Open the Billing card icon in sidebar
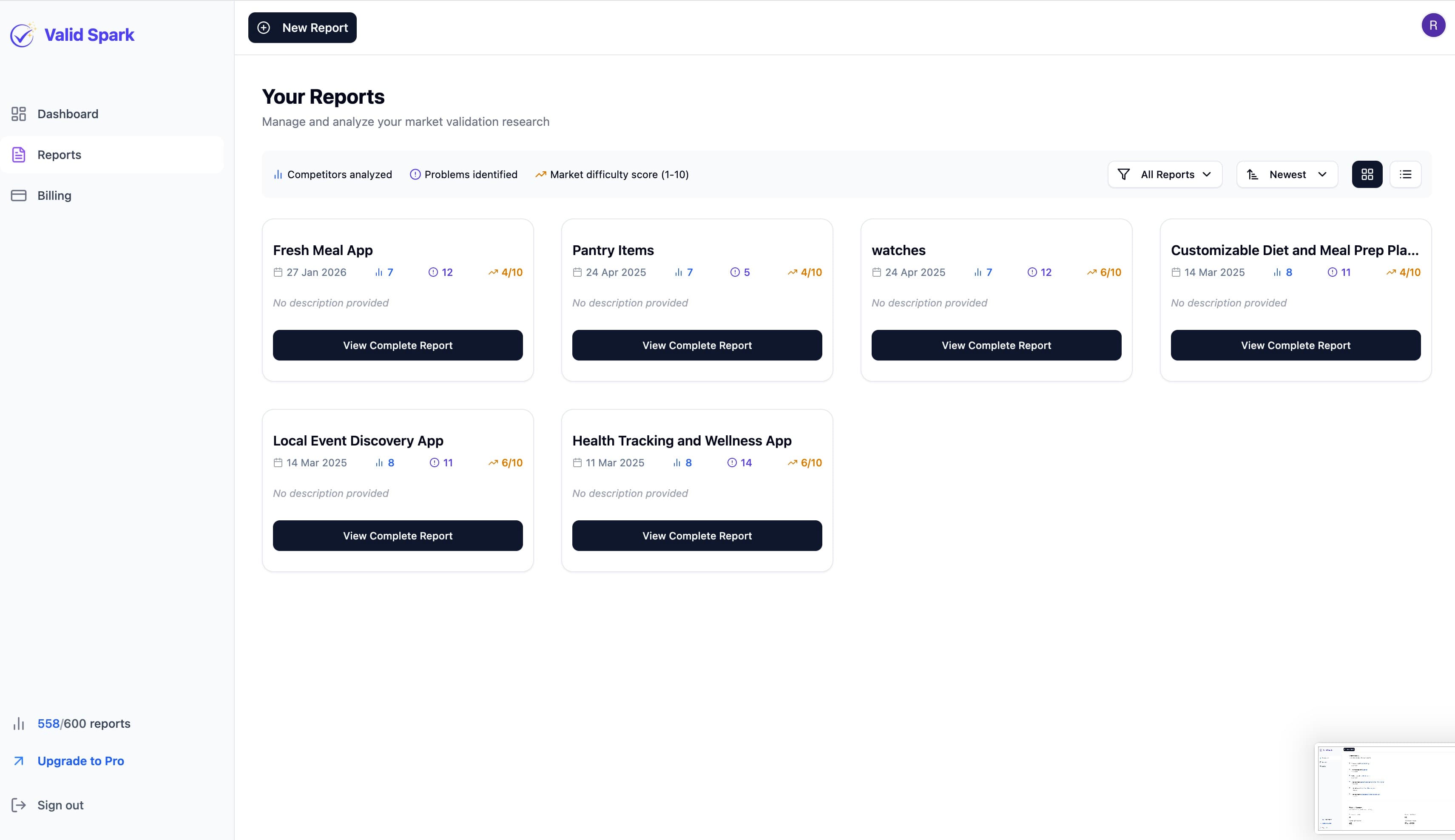Screen dimensions: 1455x840 pyautogui.click(x=19, y=195)
